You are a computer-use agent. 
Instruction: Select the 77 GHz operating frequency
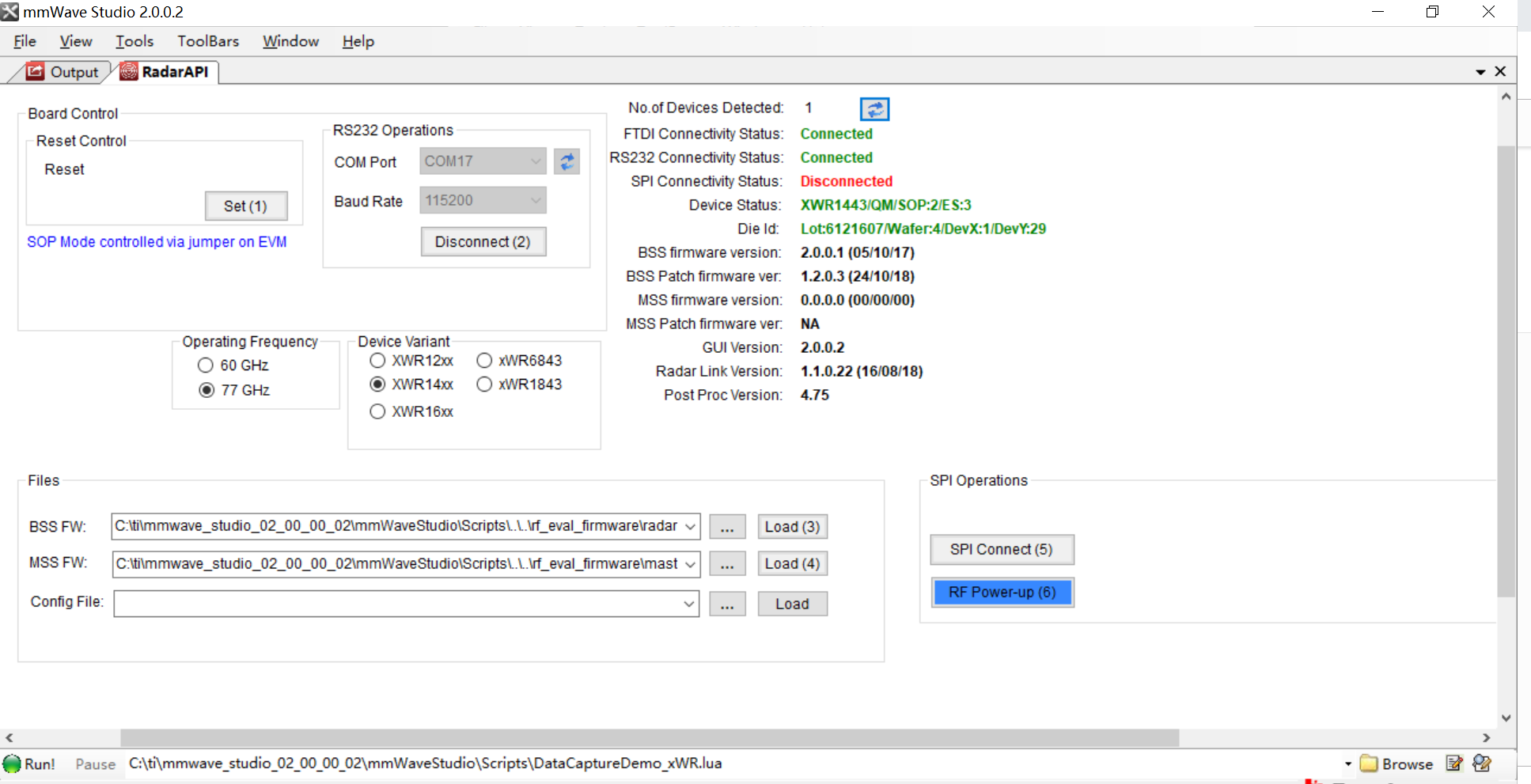coord(207,390)
